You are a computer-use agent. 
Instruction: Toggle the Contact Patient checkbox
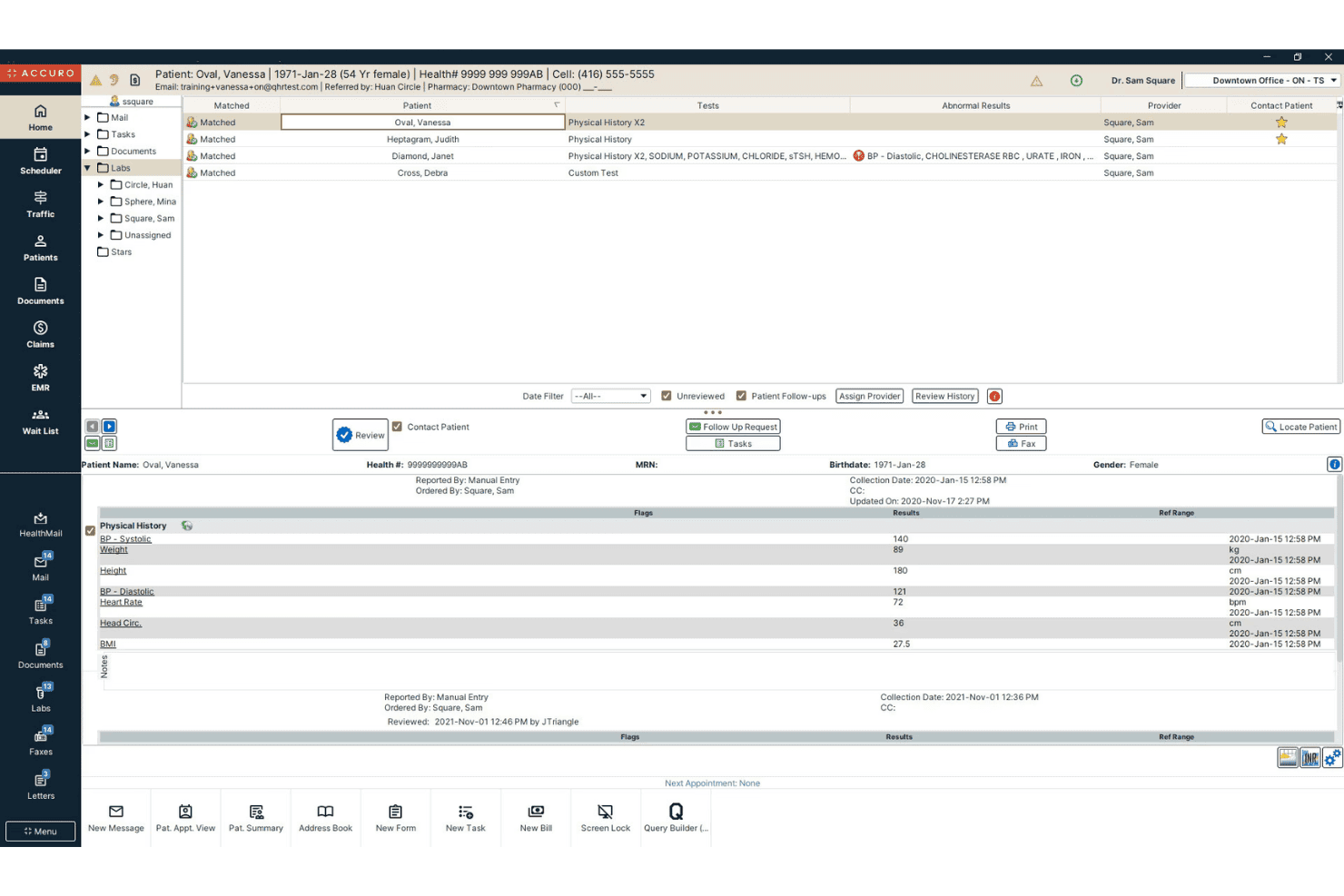pos(397,427)
